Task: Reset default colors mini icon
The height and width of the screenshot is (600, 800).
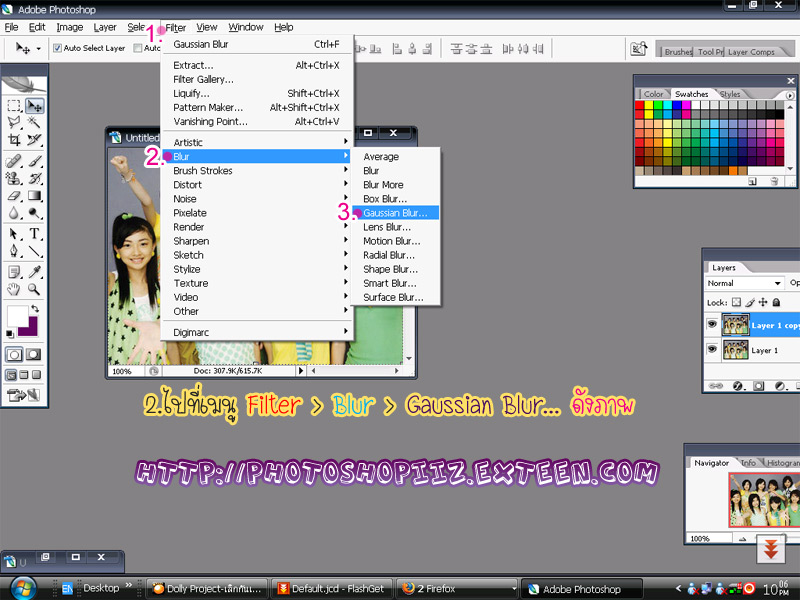Action: pyautogui.click(x=9, y=334)
